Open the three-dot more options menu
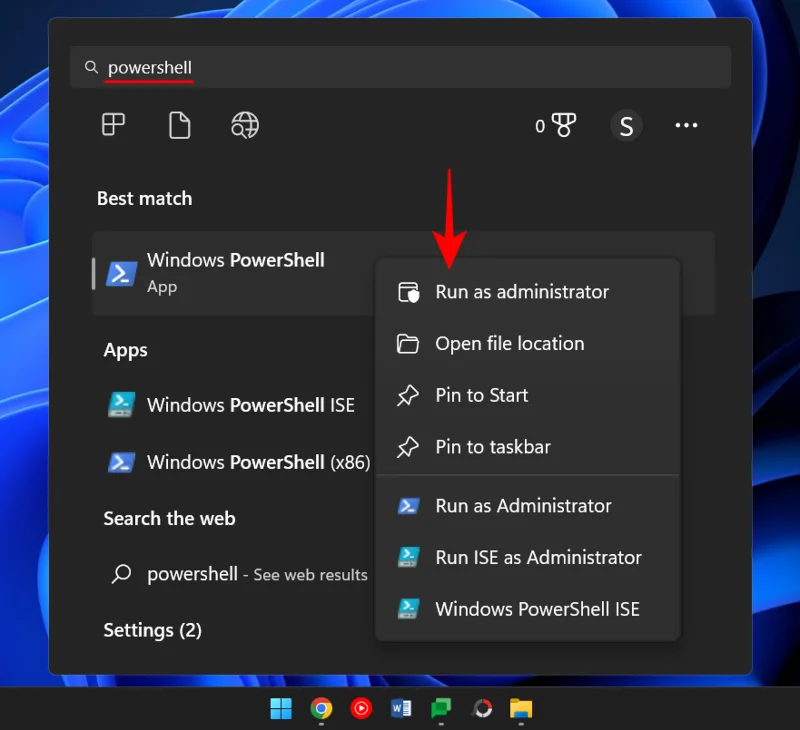 pyautogui.click(x=686, y=125)
